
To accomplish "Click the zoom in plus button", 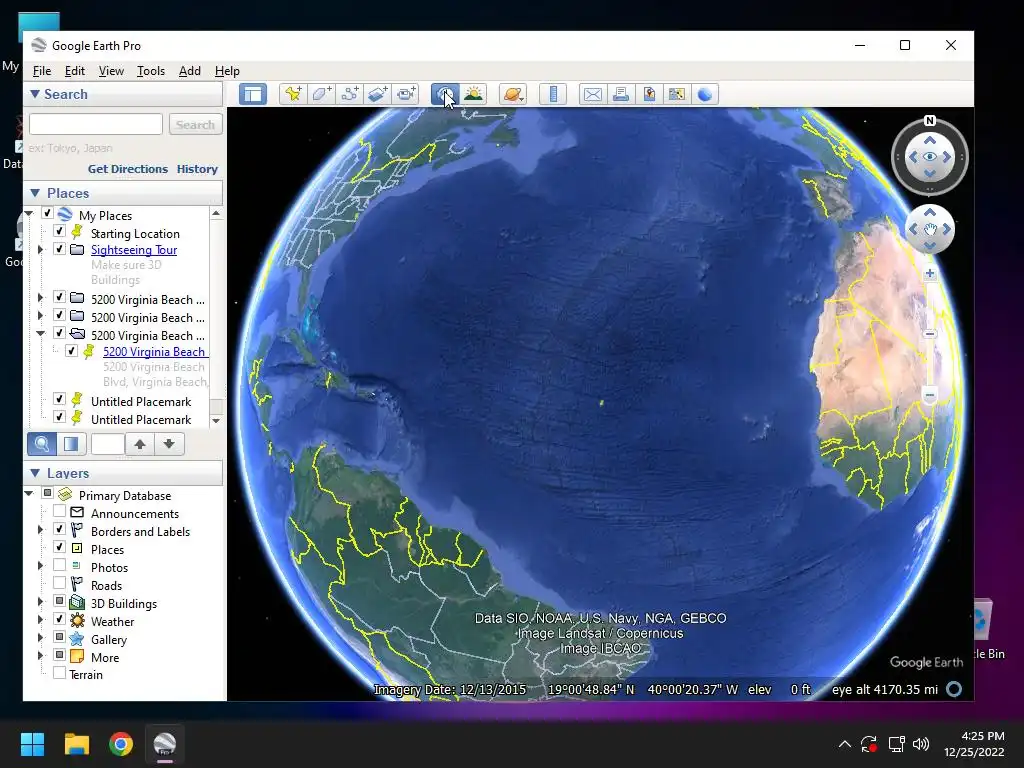I will pos(930,274).
